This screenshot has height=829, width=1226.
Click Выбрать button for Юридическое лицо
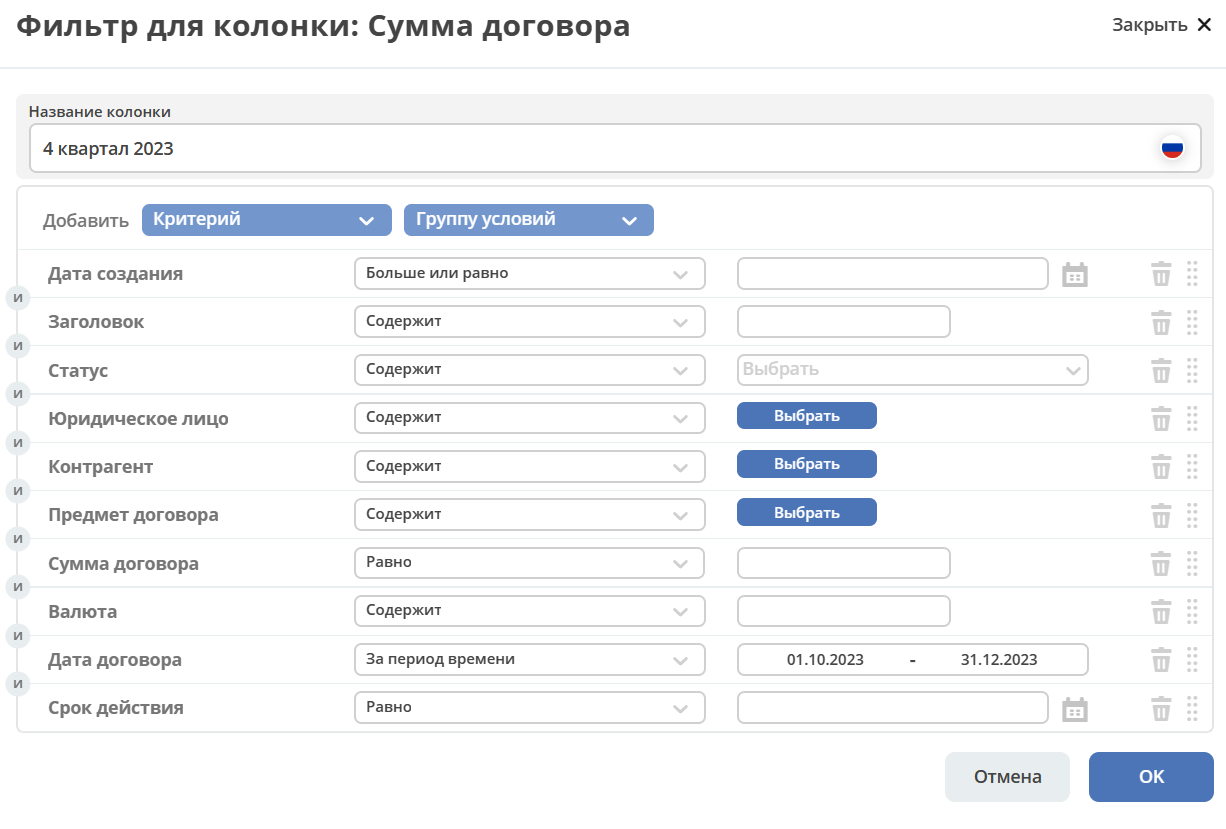pyautogui.click(x=807, y=416)
